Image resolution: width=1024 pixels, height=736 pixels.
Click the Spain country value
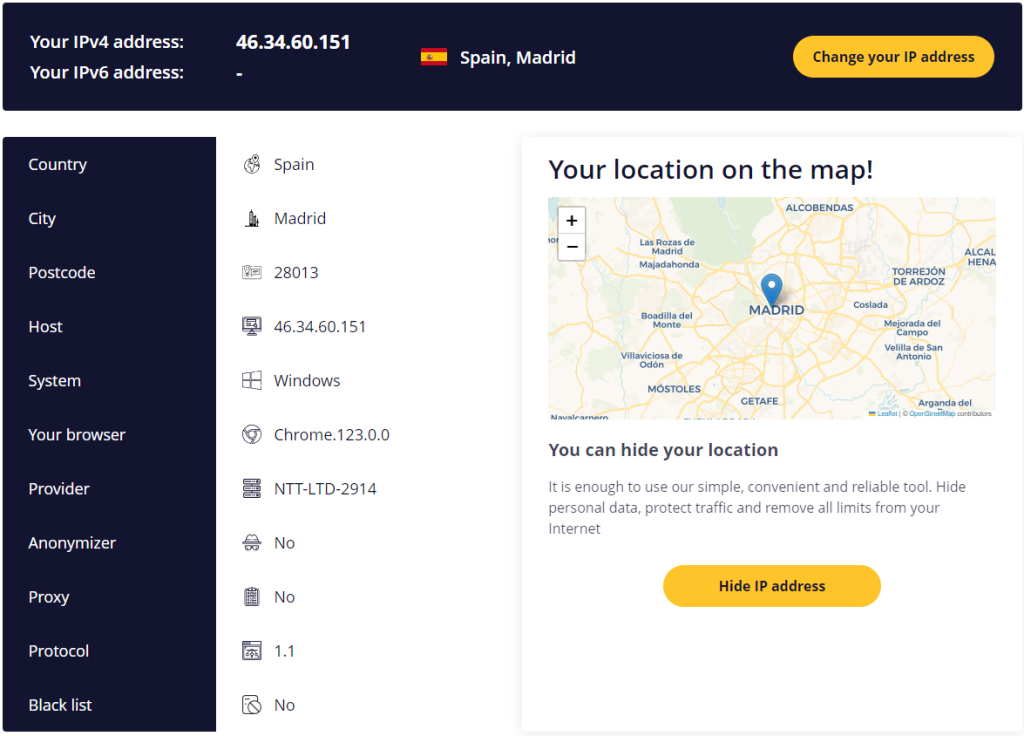pos(294,165)
